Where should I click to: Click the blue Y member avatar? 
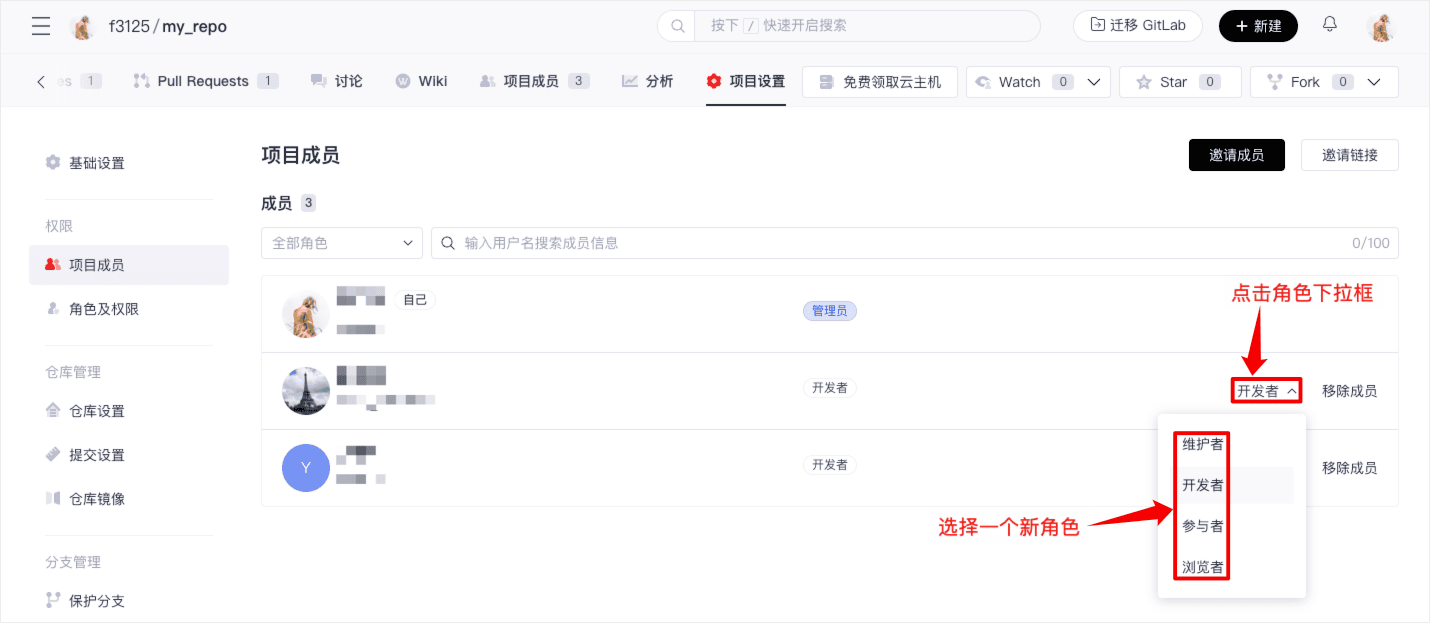(x=306, y=468)
